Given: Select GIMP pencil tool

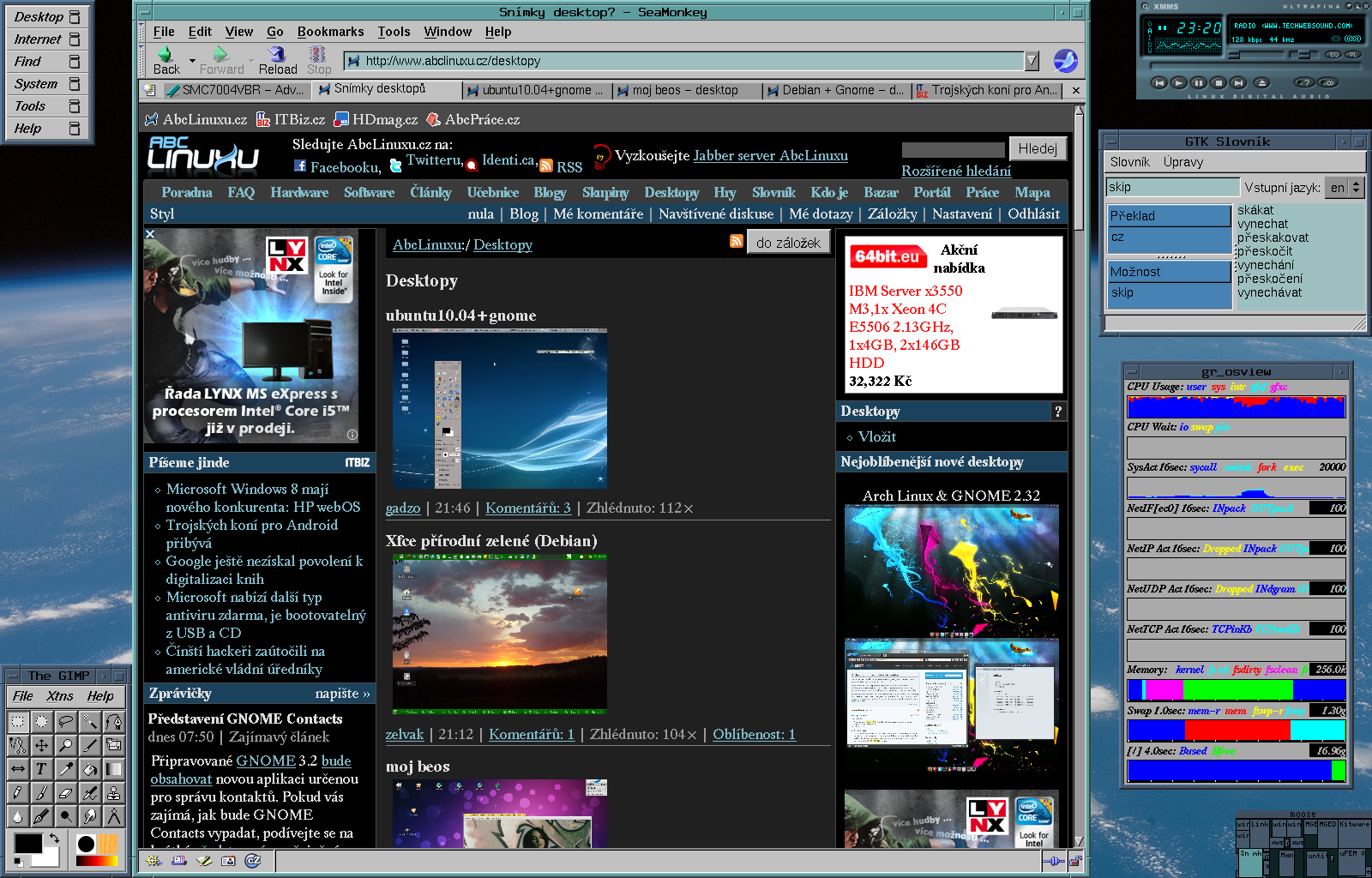Looking at the screenshot, I should [18, 792].
